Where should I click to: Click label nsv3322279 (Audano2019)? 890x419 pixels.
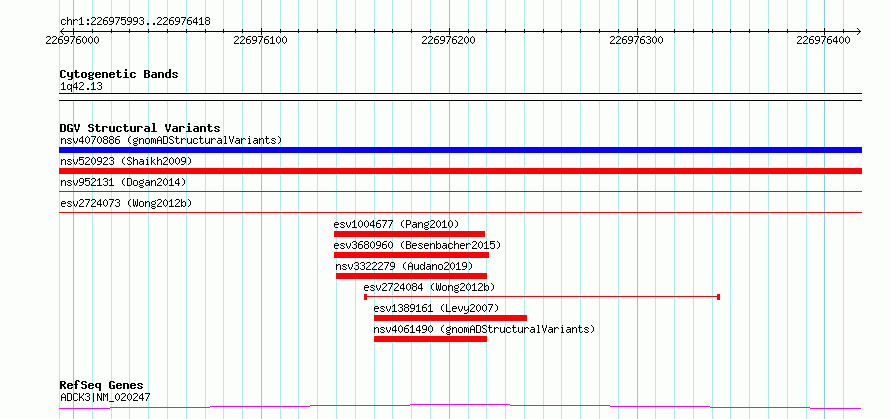[404, 266]
